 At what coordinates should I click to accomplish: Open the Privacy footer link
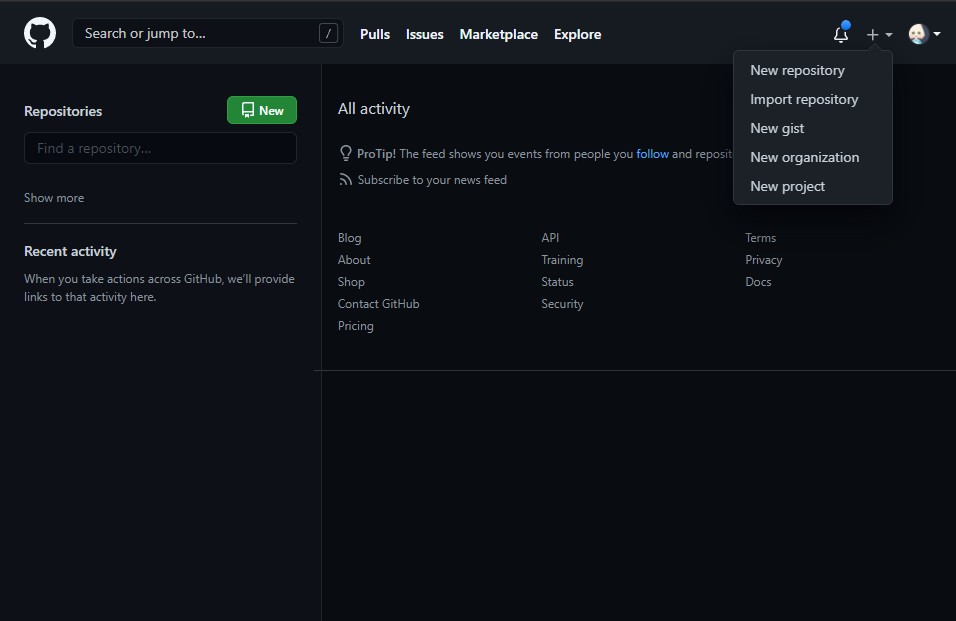[x=763, y=260]
